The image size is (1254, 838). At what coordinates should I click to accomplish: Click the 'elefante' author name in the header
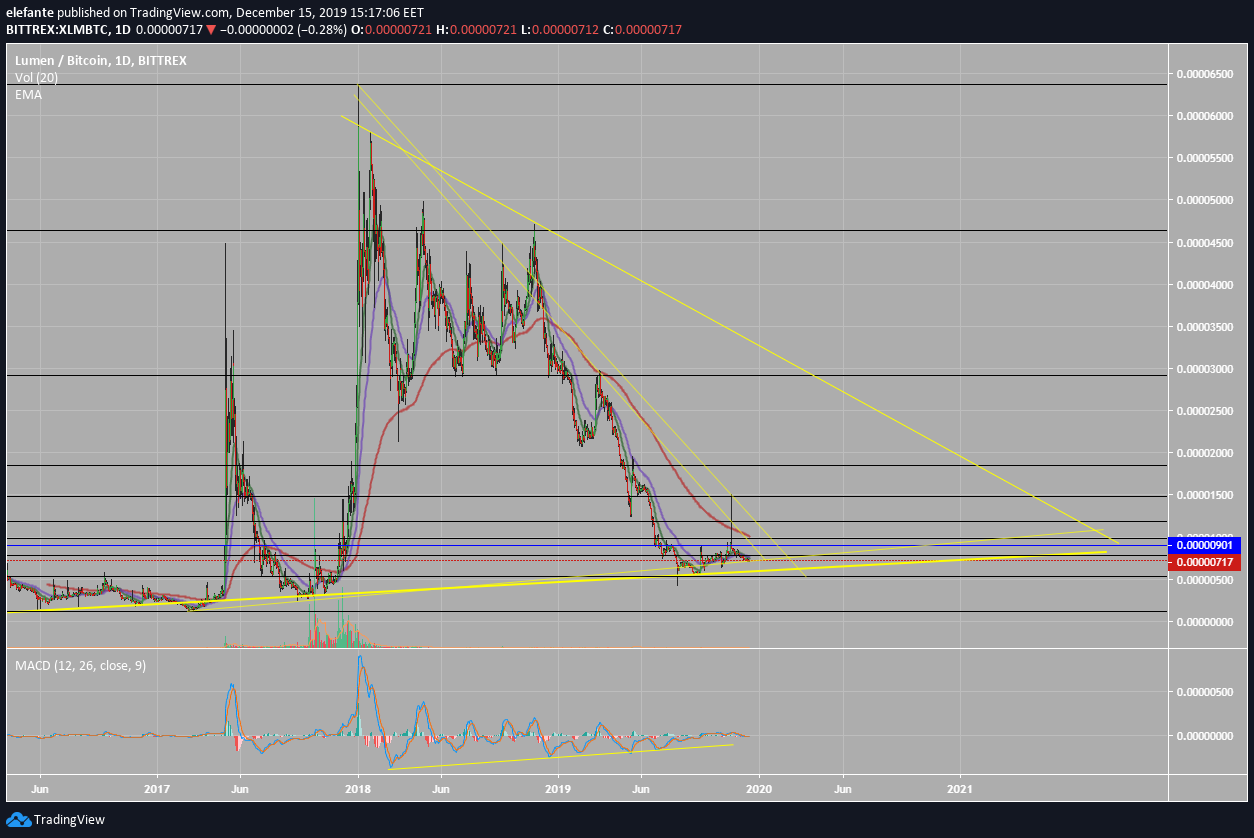point(28,13)
